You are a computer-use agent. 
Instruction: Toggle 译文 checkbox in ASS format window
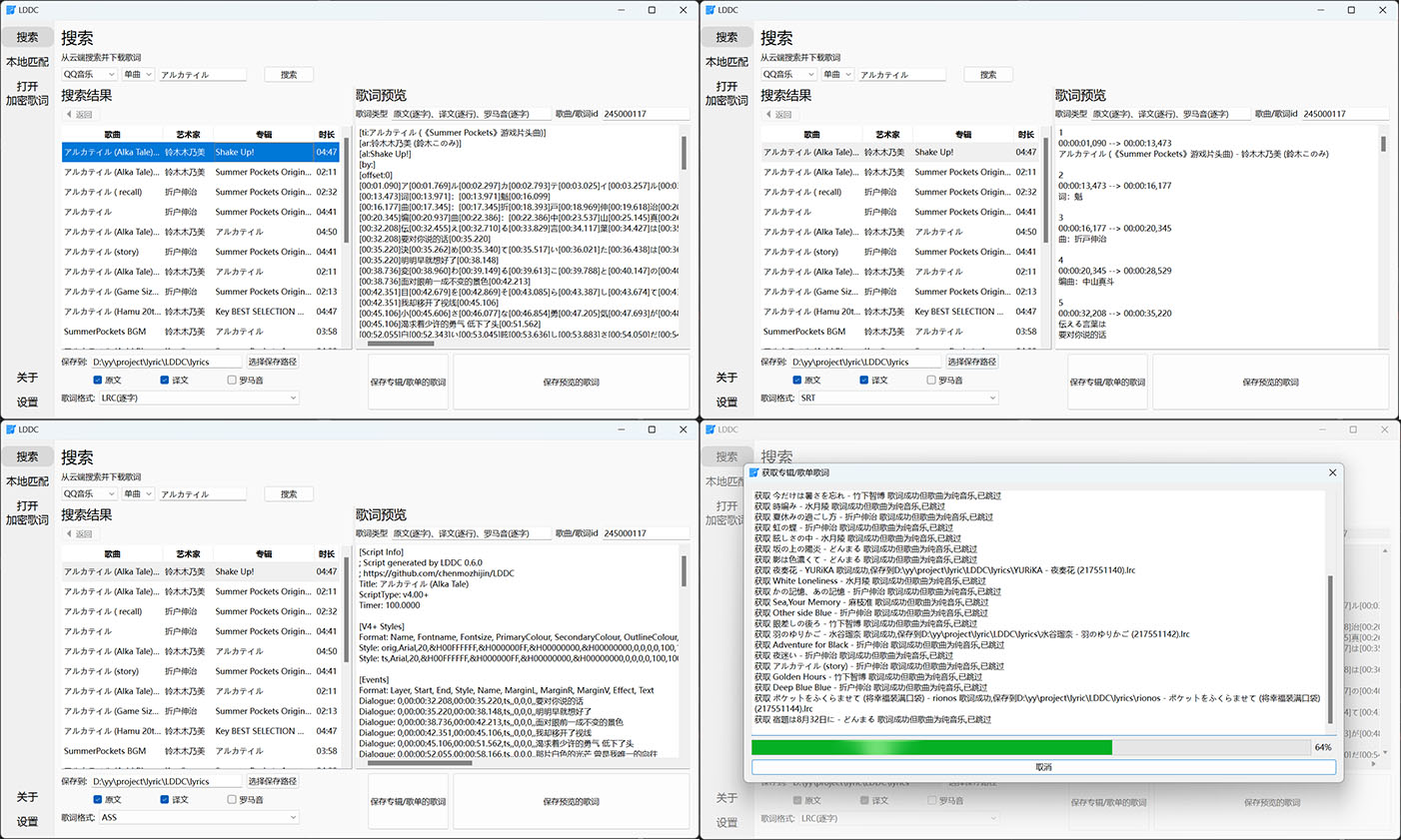coord(164,799)
